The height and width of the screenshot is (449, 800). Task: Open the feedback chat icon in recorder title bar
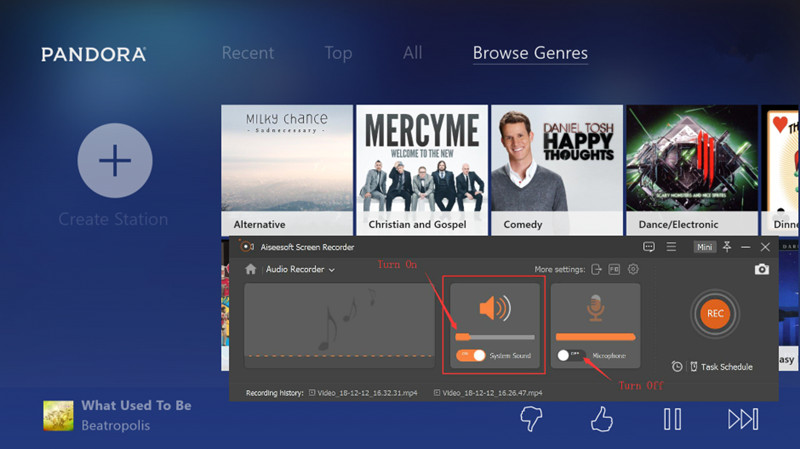[649, 247]
